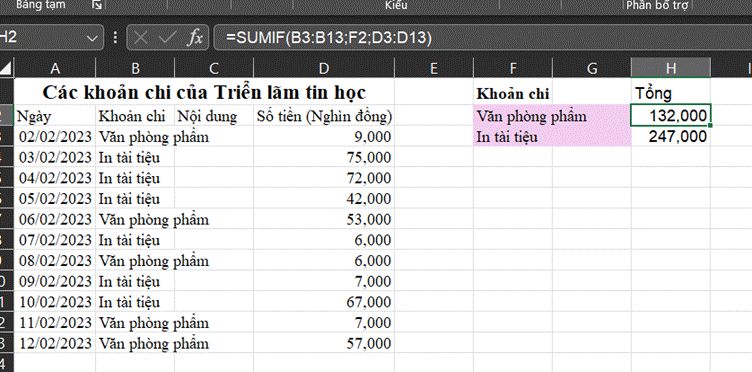
Task: Select column A header
Action: (x=55, y=69)
